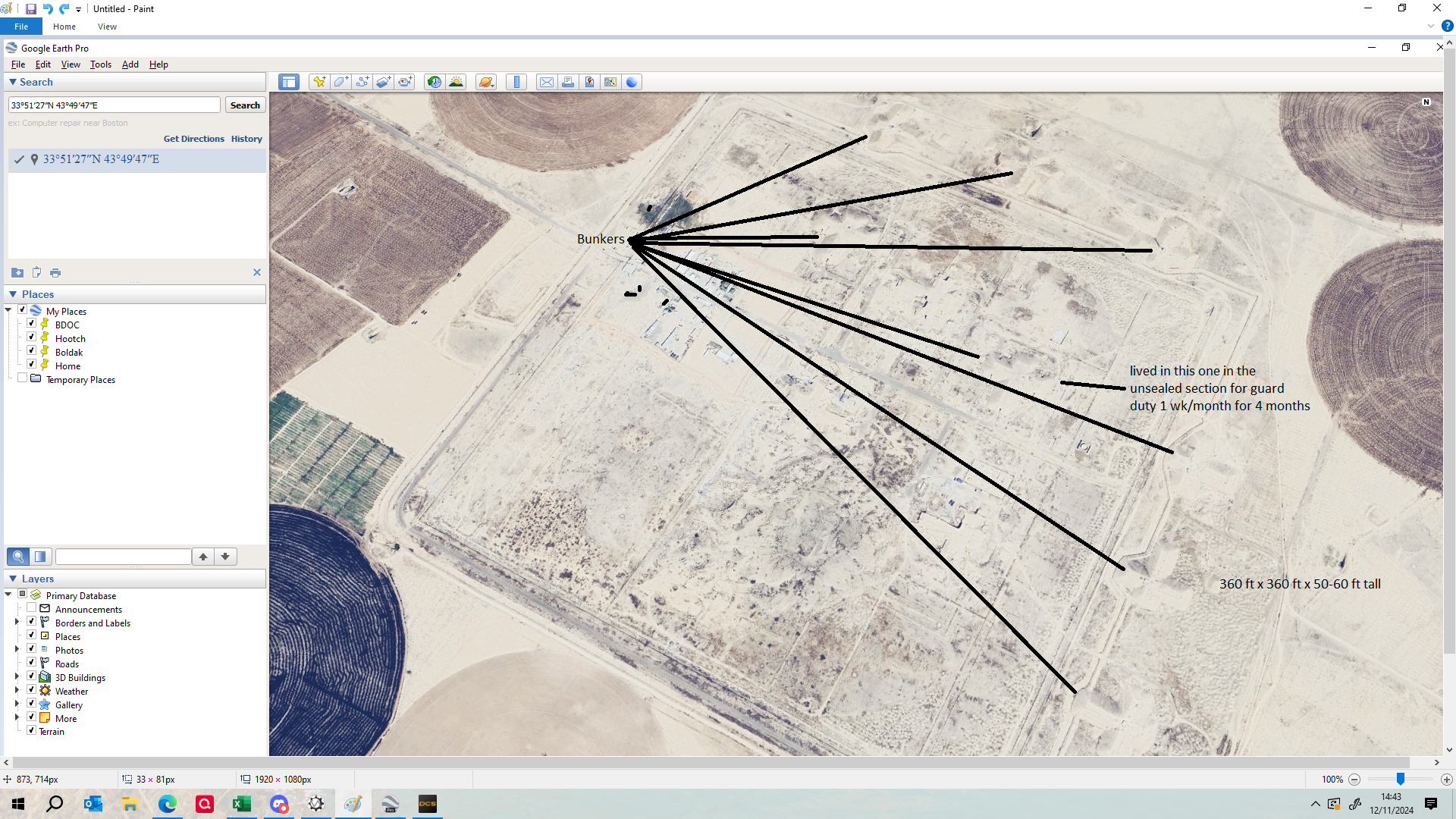Click the Paint zoom slider thumb
This screenshot has width=1456, height=819.
(x=1401, y=780)
